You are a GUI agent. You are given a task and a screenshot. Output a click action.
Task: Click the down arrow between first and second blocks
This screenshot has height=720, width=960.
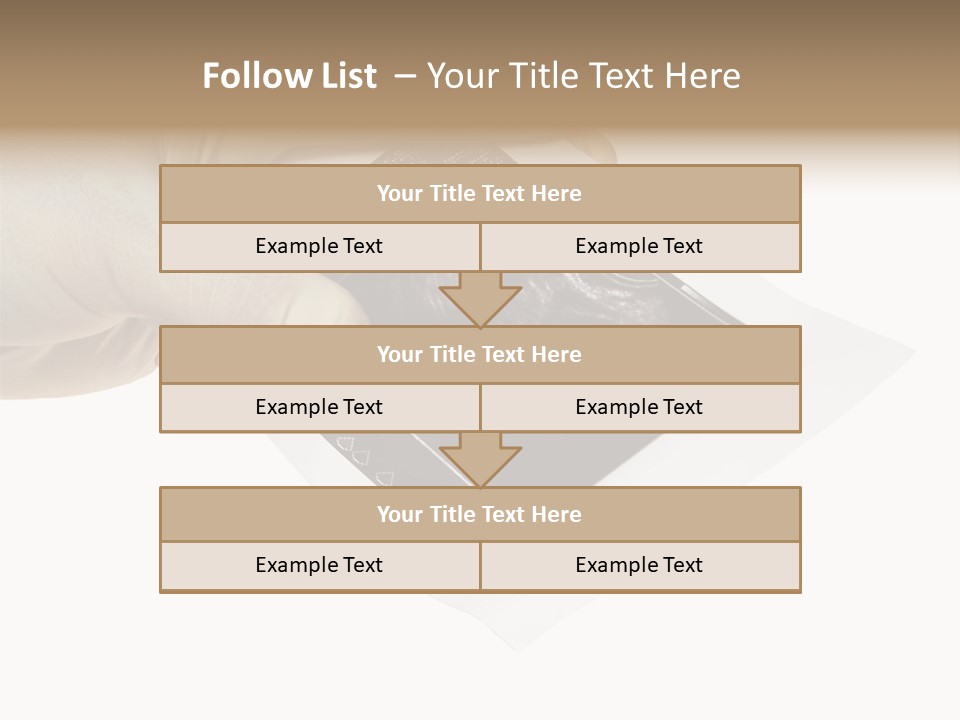(x=480, y=299)
